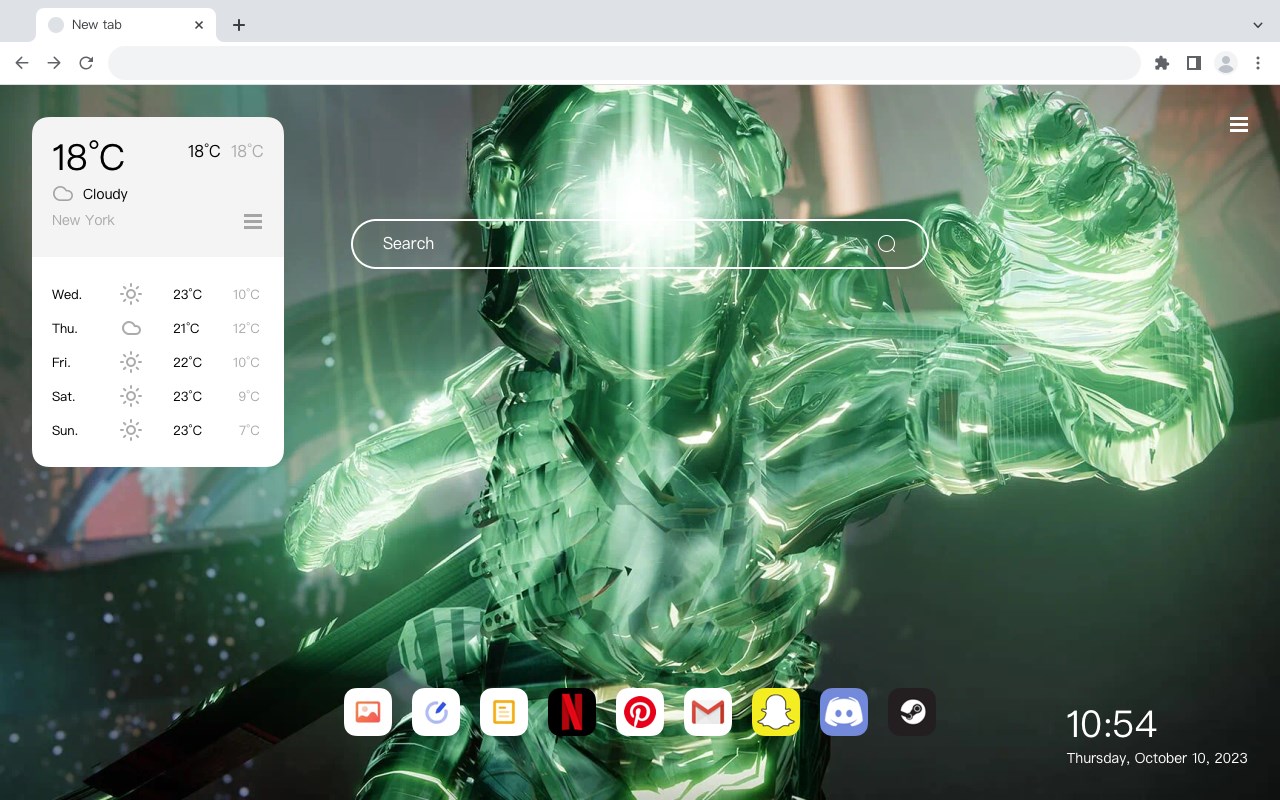
Task: Select the Wed. forecast row label
Action: tap(67, 294)
